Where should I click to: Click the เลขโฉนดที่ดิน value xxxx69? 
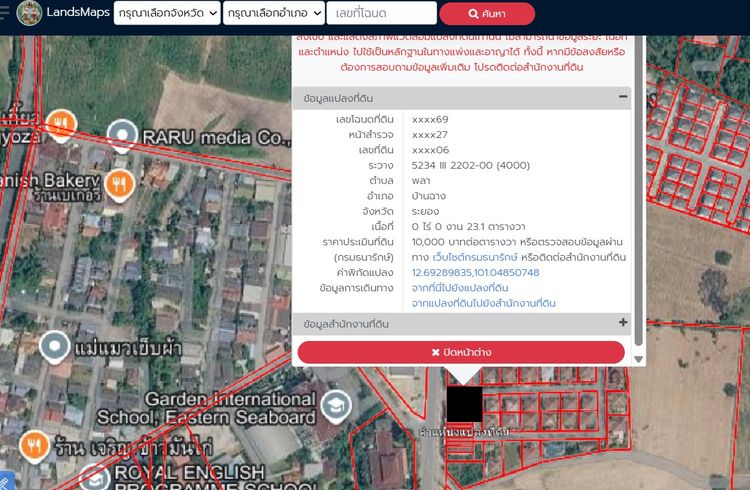430,119
